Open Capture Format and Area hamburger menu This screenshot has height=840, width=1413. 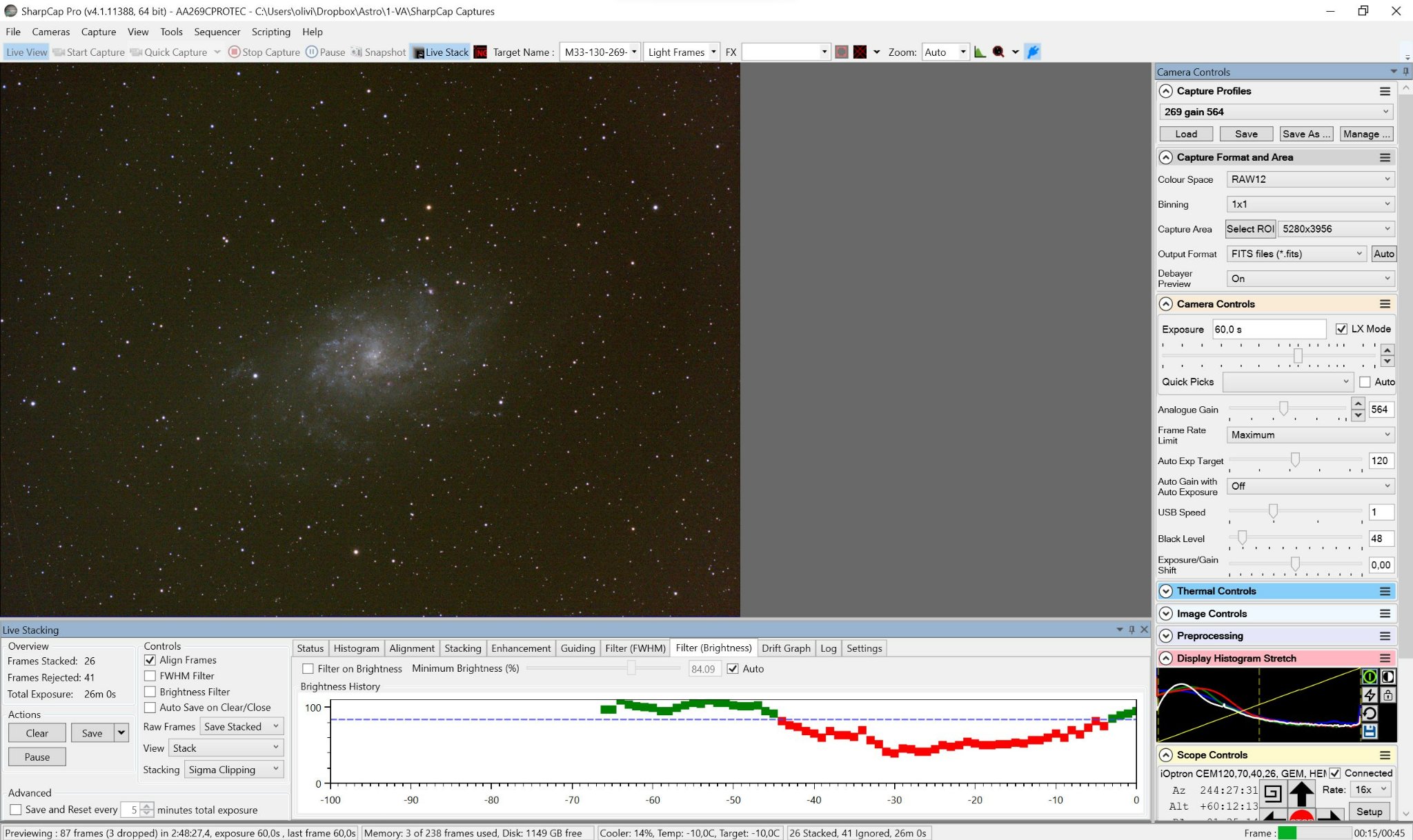click(x=1385, y=157)
